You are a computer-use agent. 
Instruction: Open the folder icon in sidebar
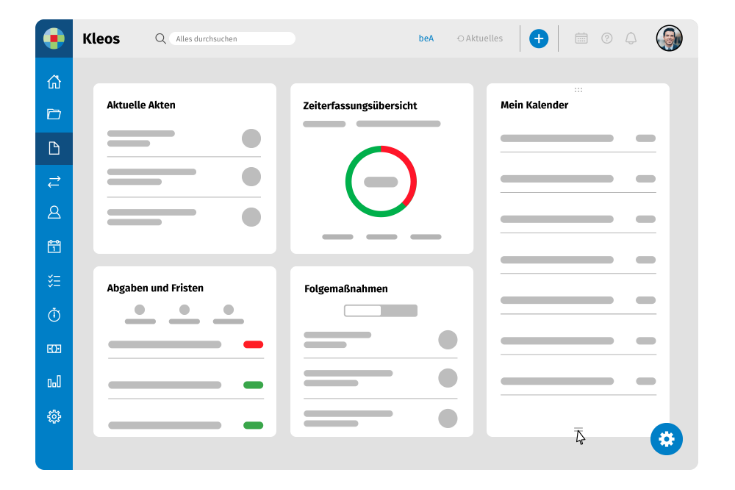pos(54,114)
